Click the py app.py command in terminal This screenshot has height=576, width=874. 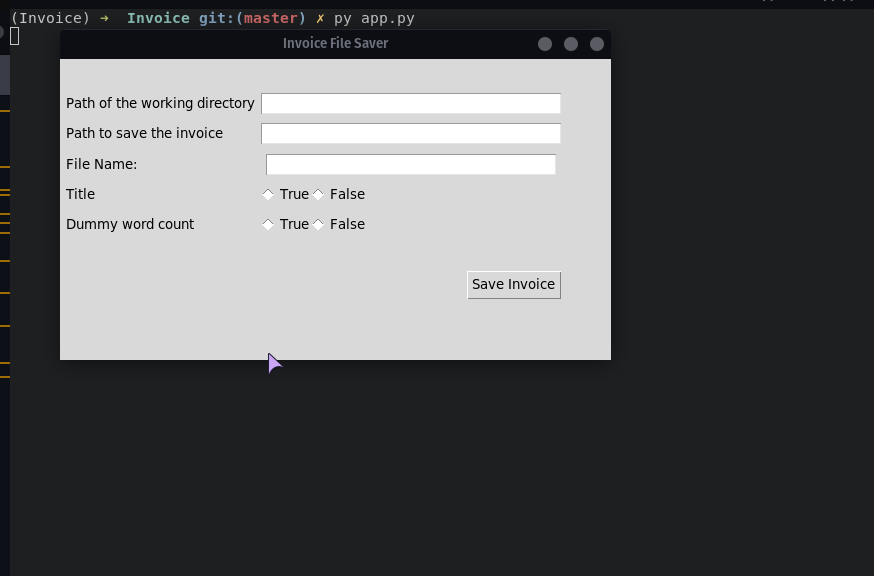pyautogui.click(x=374, y=18)
